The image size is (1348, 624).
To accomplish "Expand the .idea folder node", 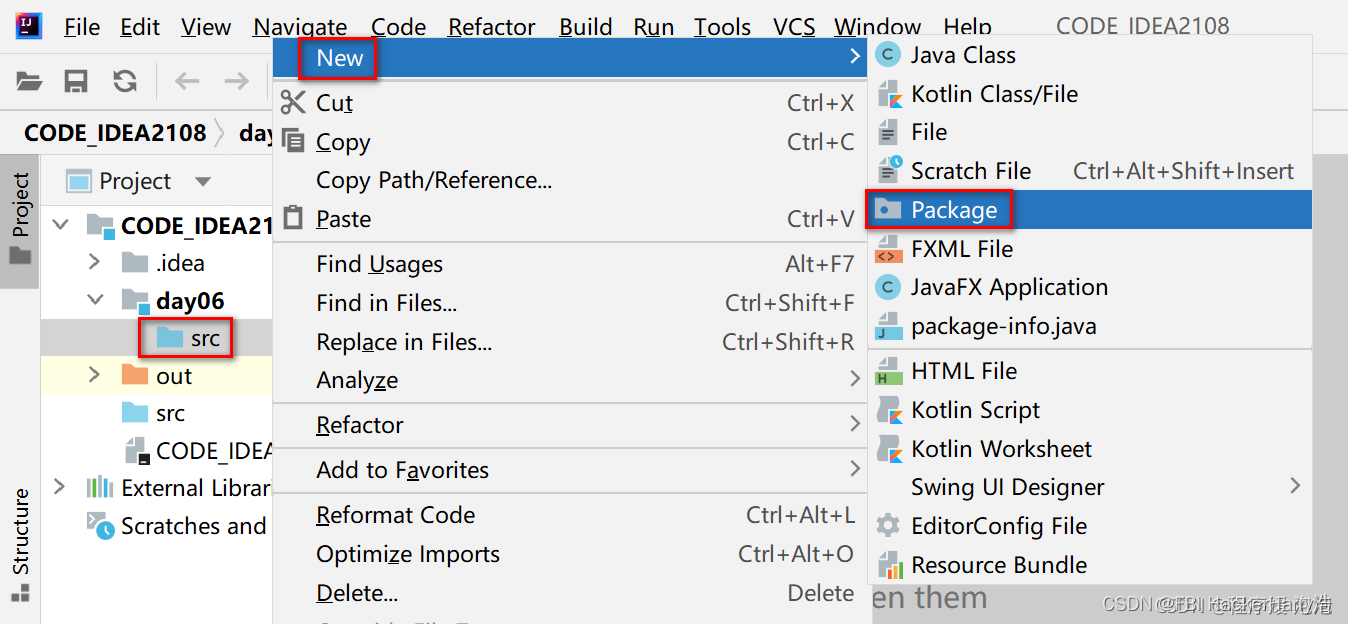I will pos(95,262).
